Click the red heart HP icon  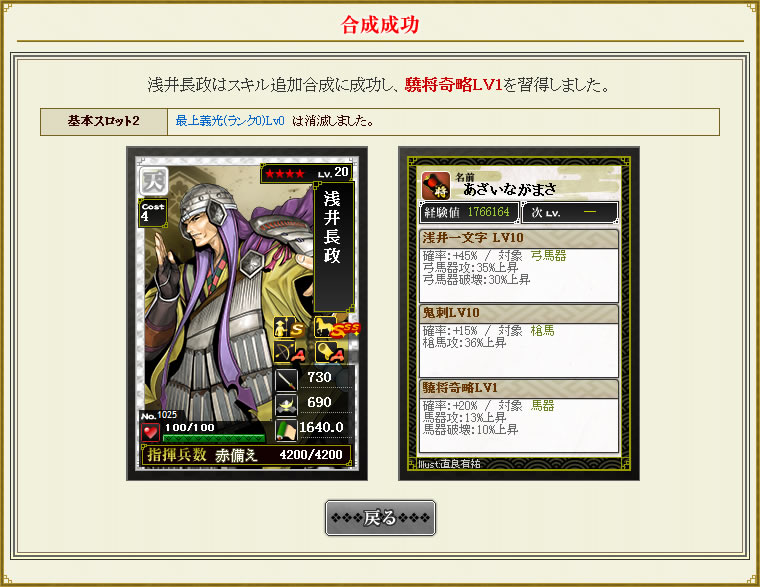coord(150,432)
